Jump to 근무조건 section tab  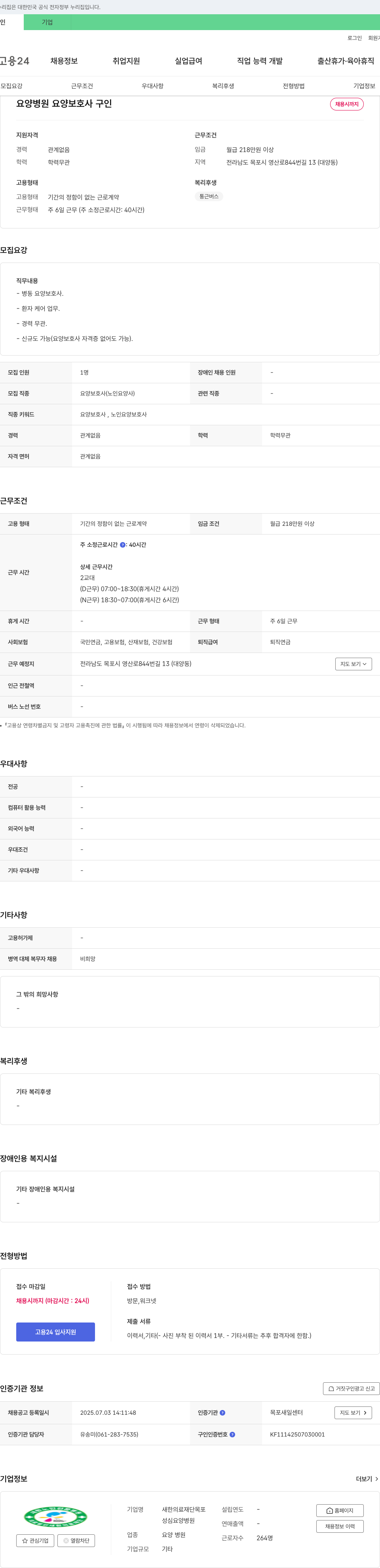(82, 86)
